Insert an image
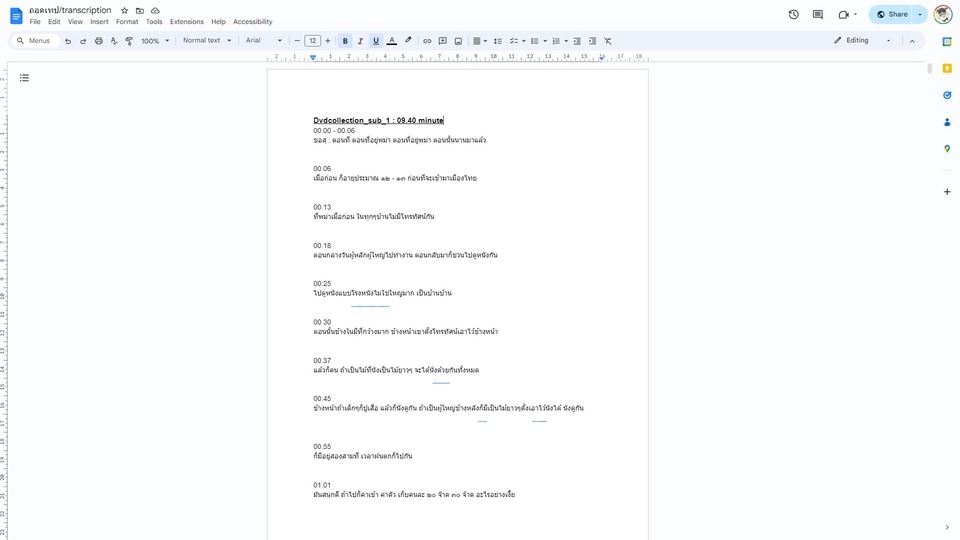 (458, 41)
